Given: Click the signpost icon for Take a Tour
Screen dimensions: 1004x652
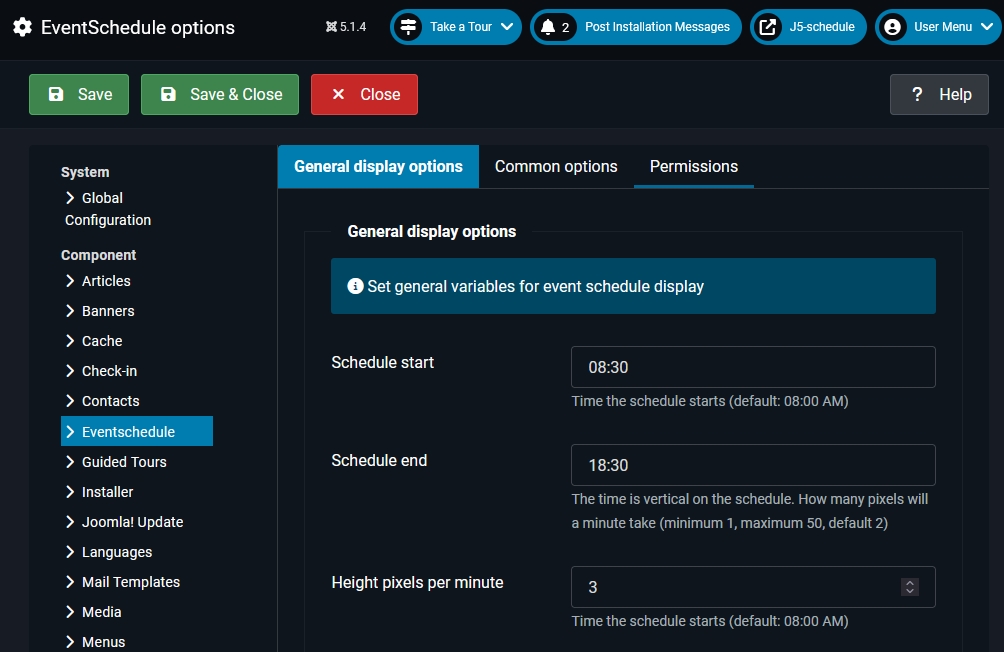Looking at the screenshot, I should 408,27.
